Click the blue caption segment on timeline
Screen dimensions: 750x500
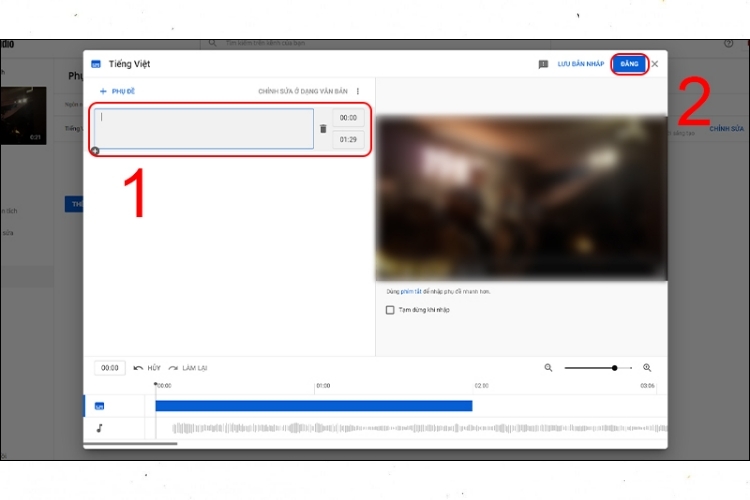click(x=314, y=406)
